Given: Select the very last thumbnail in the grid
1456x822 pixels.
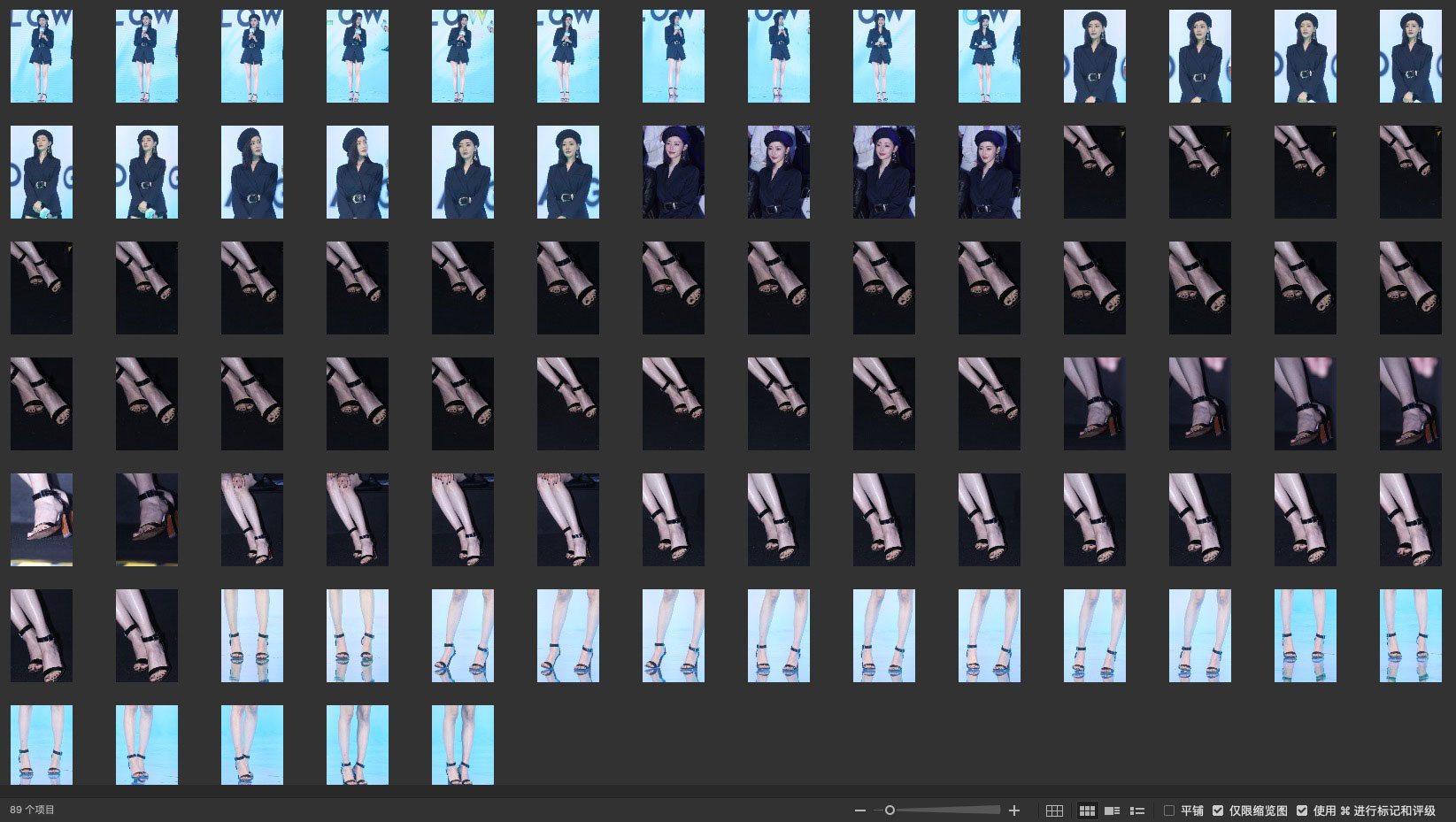Looking at the screenshot, I should pyautogui.click(x=463, y=744).
